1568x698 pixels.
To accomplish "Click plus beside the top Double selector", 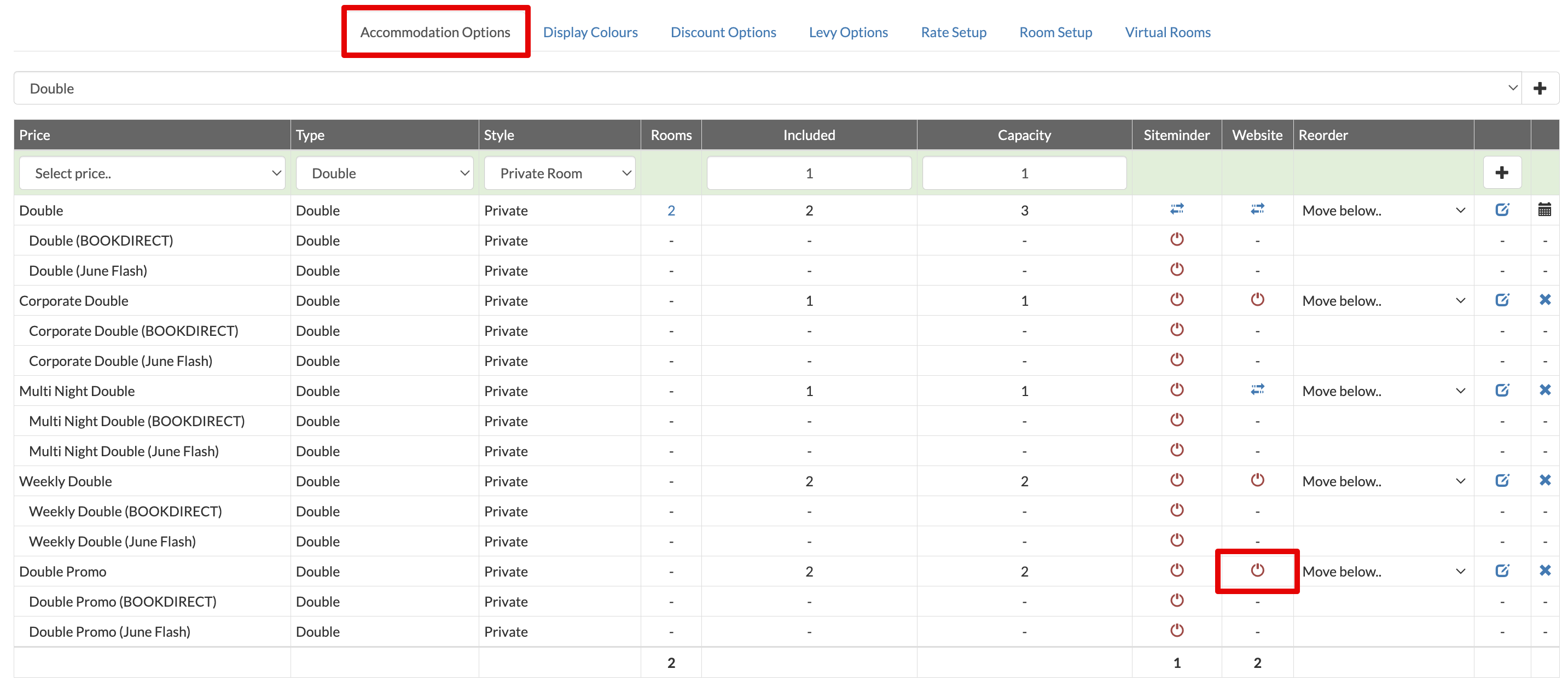I will click(x=1540, y=88).
